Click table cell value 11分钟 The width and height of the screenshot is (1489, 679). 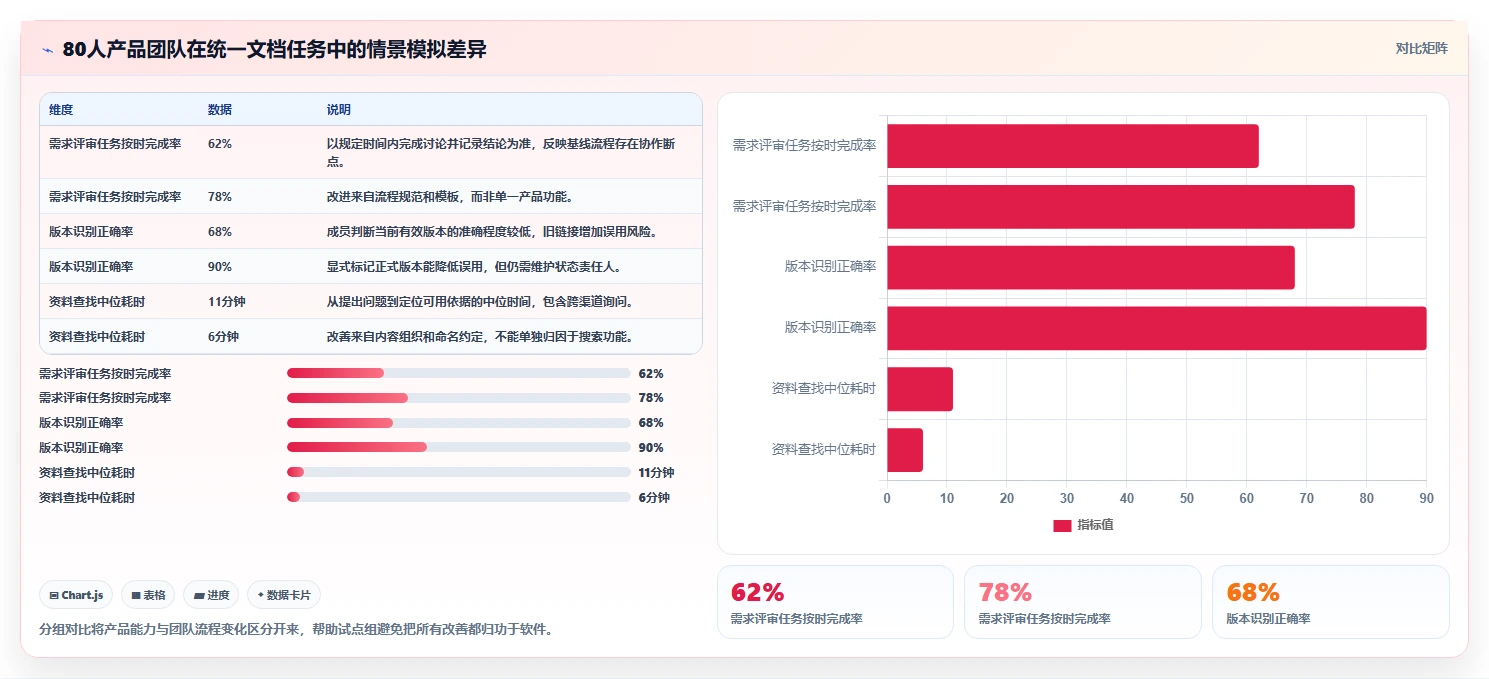click(227, 301)
